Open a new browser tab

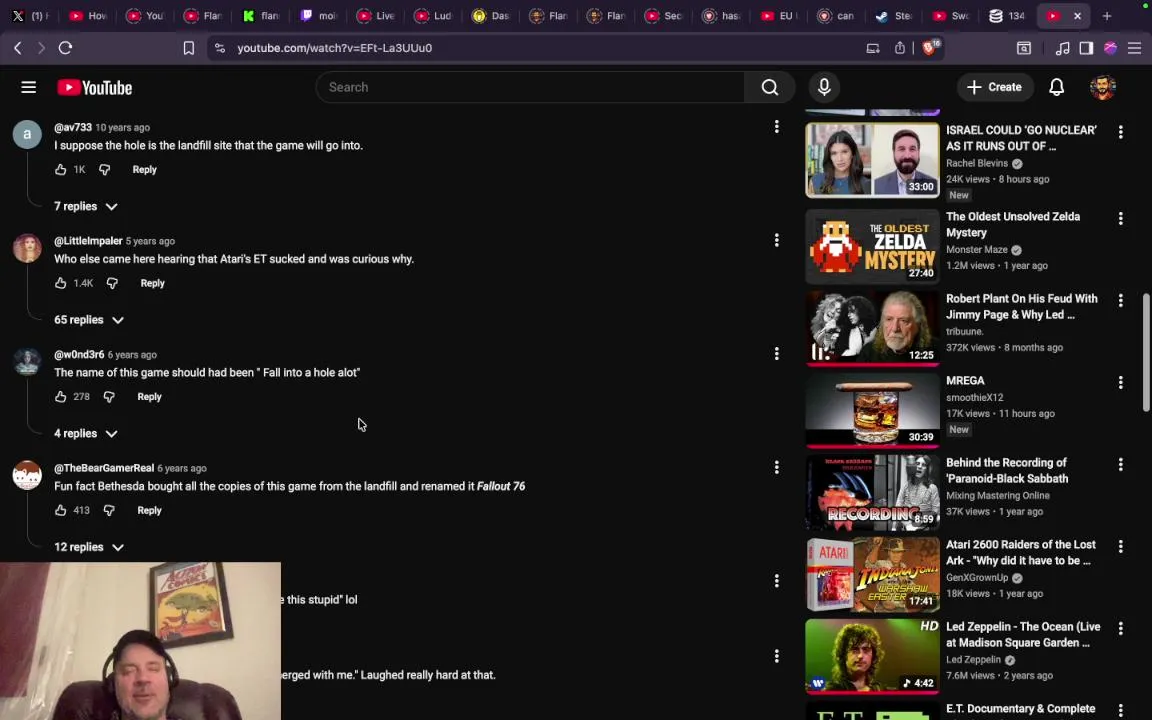[x=1107, y=15]
